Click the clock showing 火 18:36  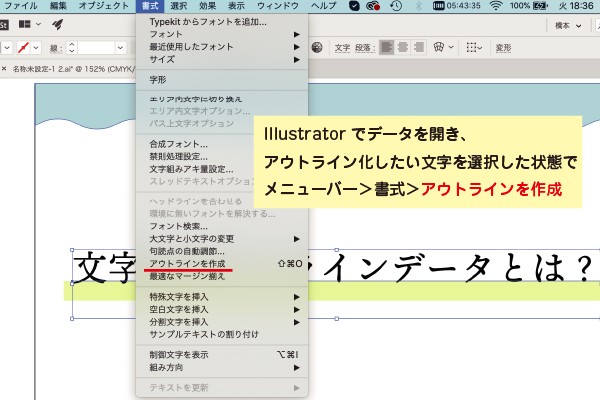pos(576,6)
